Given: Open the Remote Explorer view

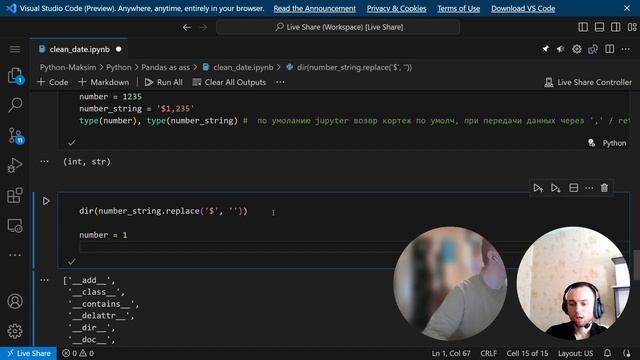Looking at the screenshot, I should (15, 226).
